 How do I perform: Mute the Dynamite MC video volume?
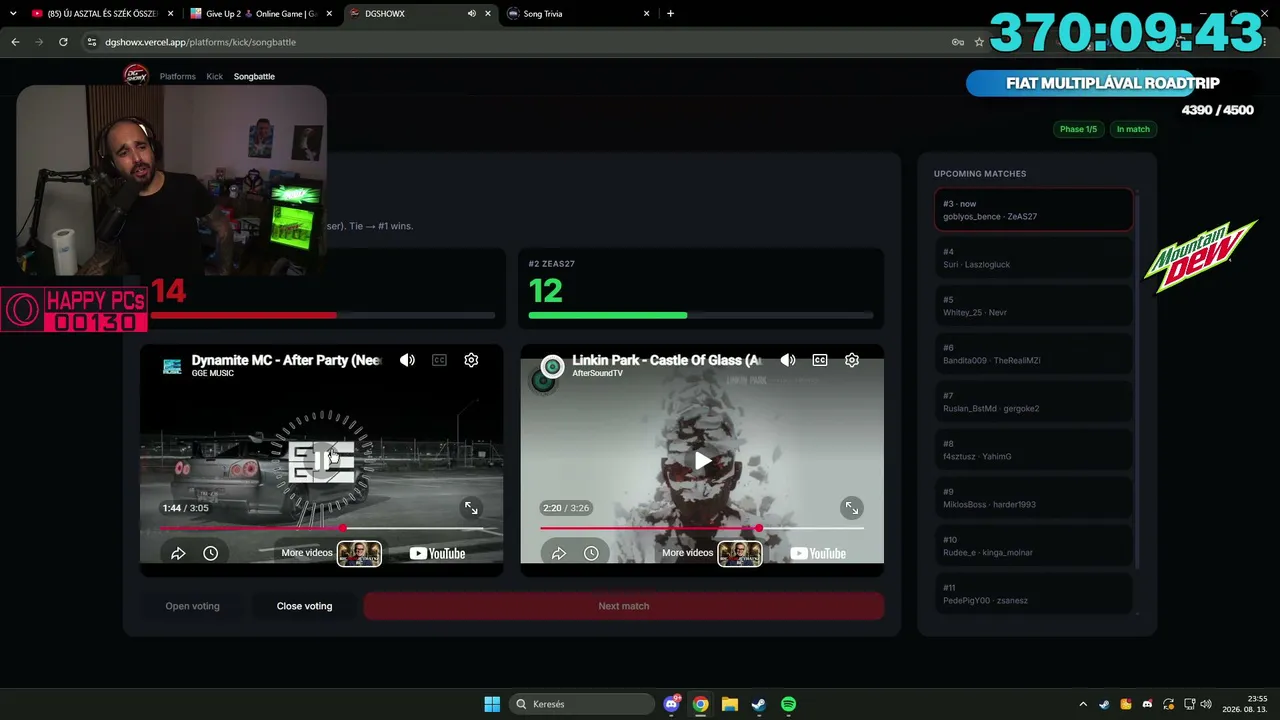click(407, 360)
